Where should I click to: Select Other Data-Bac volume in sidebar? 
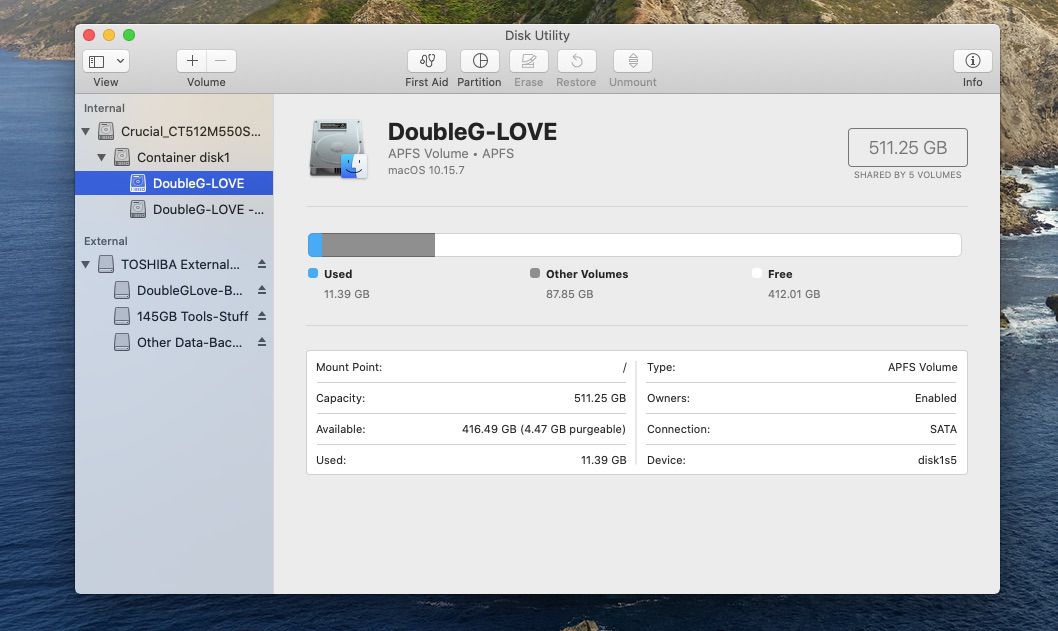(x=189, y=342)
